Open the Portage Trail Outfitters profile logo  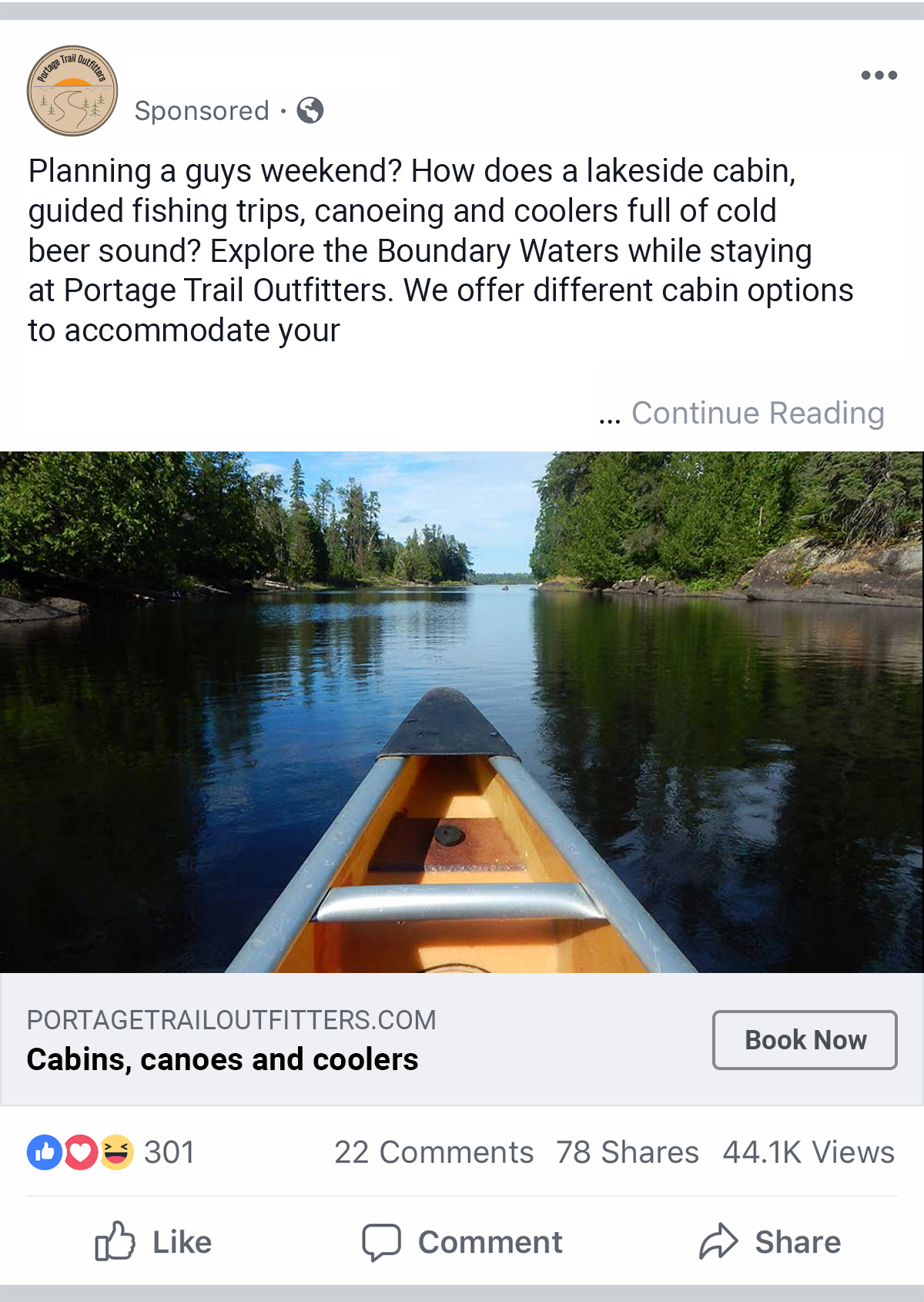pyautogui.click(x=73, y=90)
